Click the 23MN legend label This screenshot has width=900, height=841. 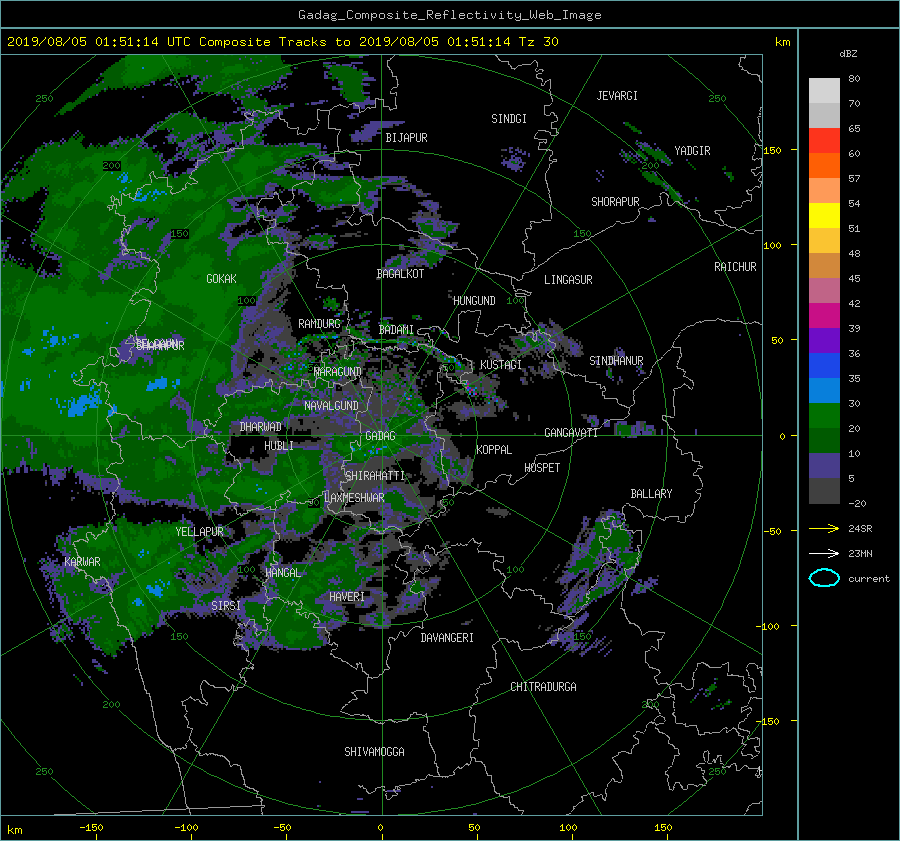[860, 554]
